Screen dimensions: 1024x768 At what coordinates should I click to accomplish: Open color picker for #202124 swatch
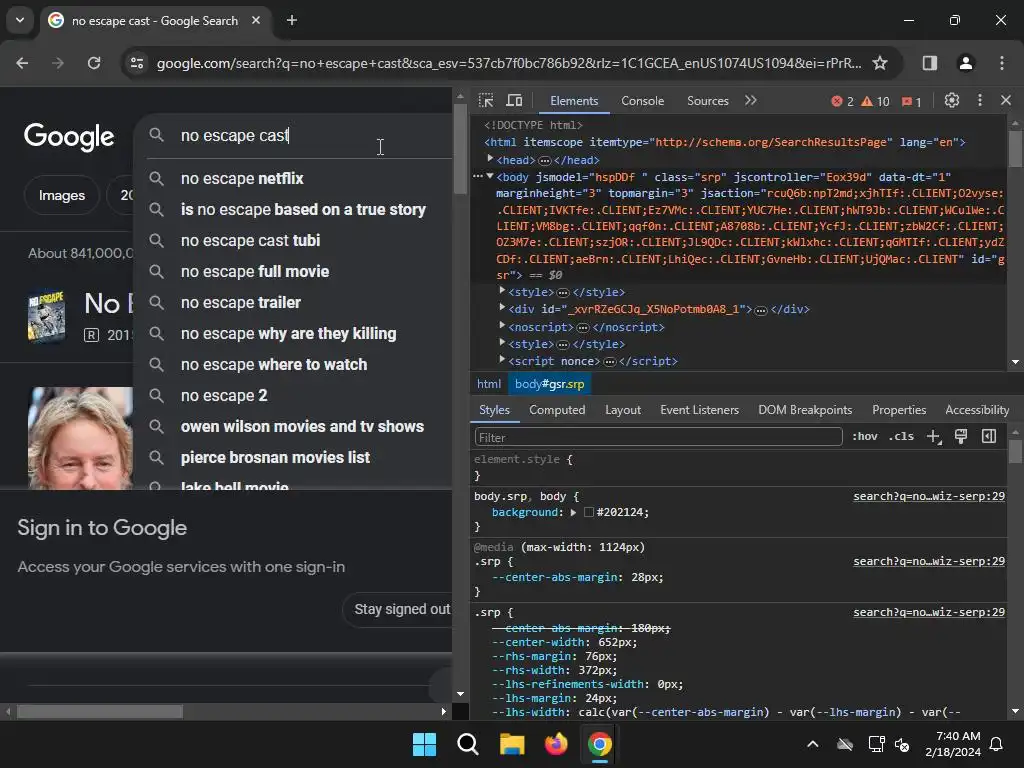[x=588, y=513]
